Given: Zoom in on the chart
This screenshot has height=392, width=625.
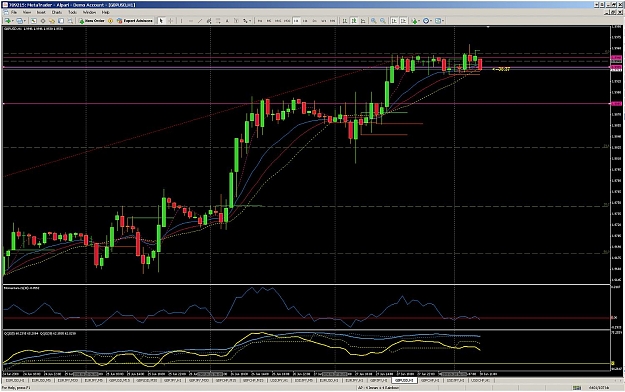Looking at the screenshot, I should click(373, 21).
